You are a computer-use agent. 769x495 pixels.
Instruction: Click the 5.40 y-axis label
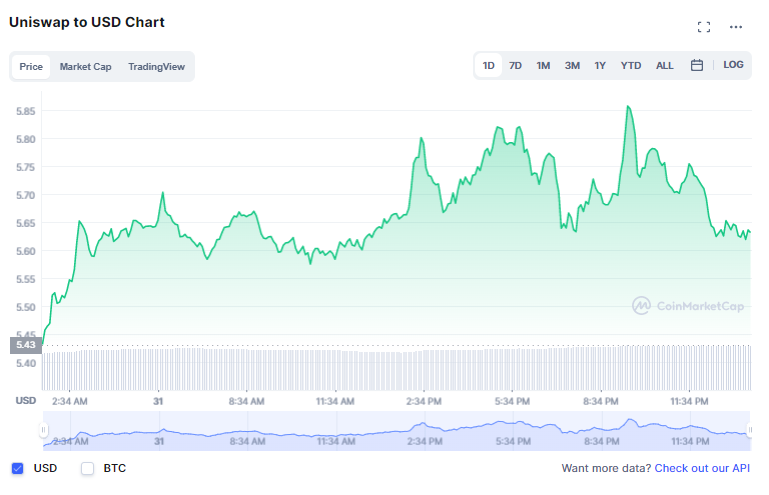click(x=26, y=364)
